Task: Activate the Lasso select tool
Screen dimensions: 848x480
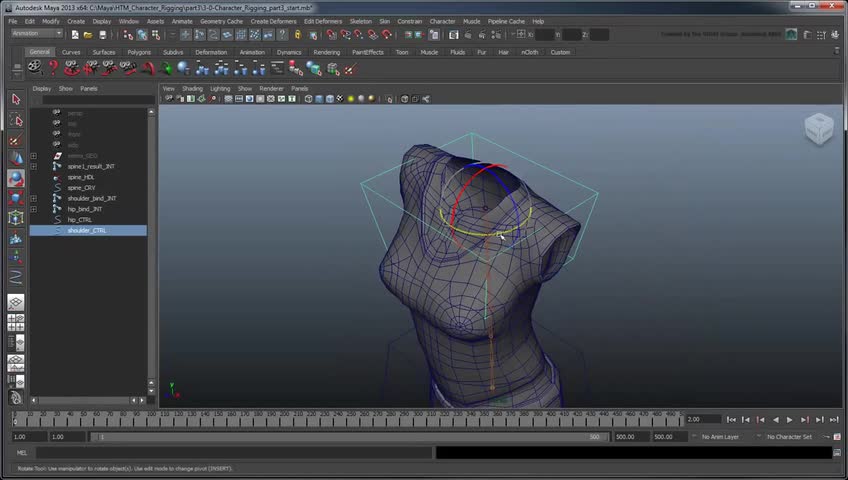Action: [15, 120]
